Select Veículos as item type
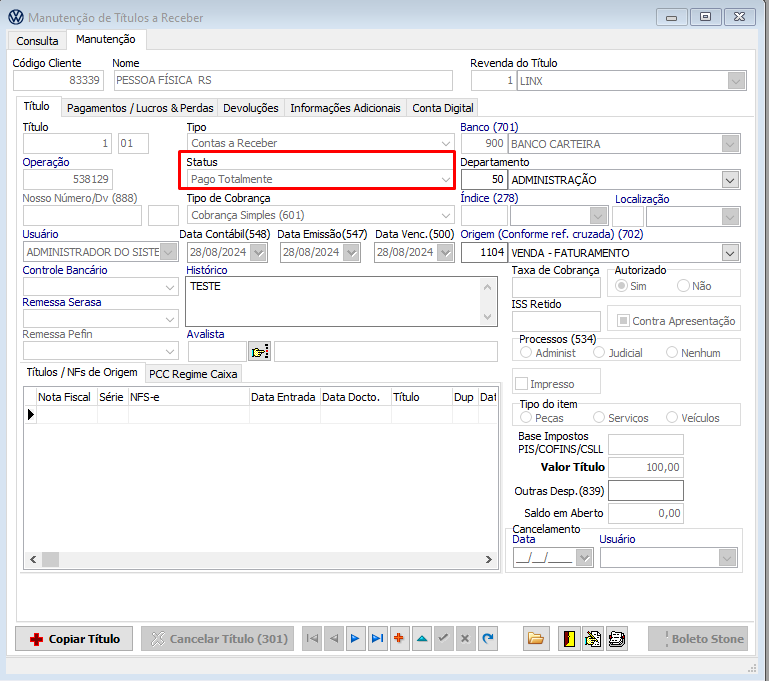The height and width of the screenshot is (681, 769). pyautogui.click(x=673, y=418)
